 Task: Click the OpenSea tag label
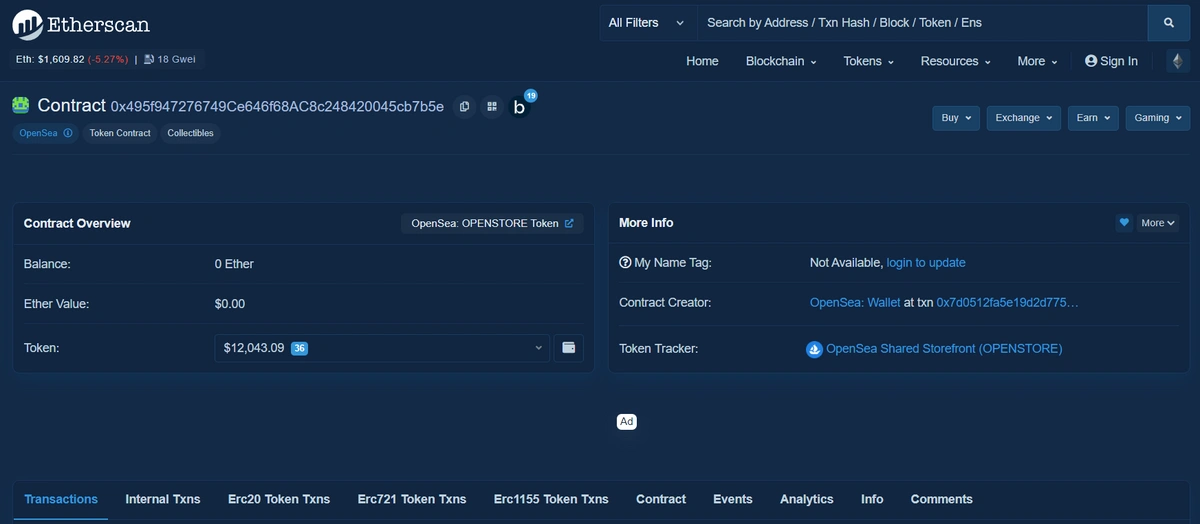point(39,133)
